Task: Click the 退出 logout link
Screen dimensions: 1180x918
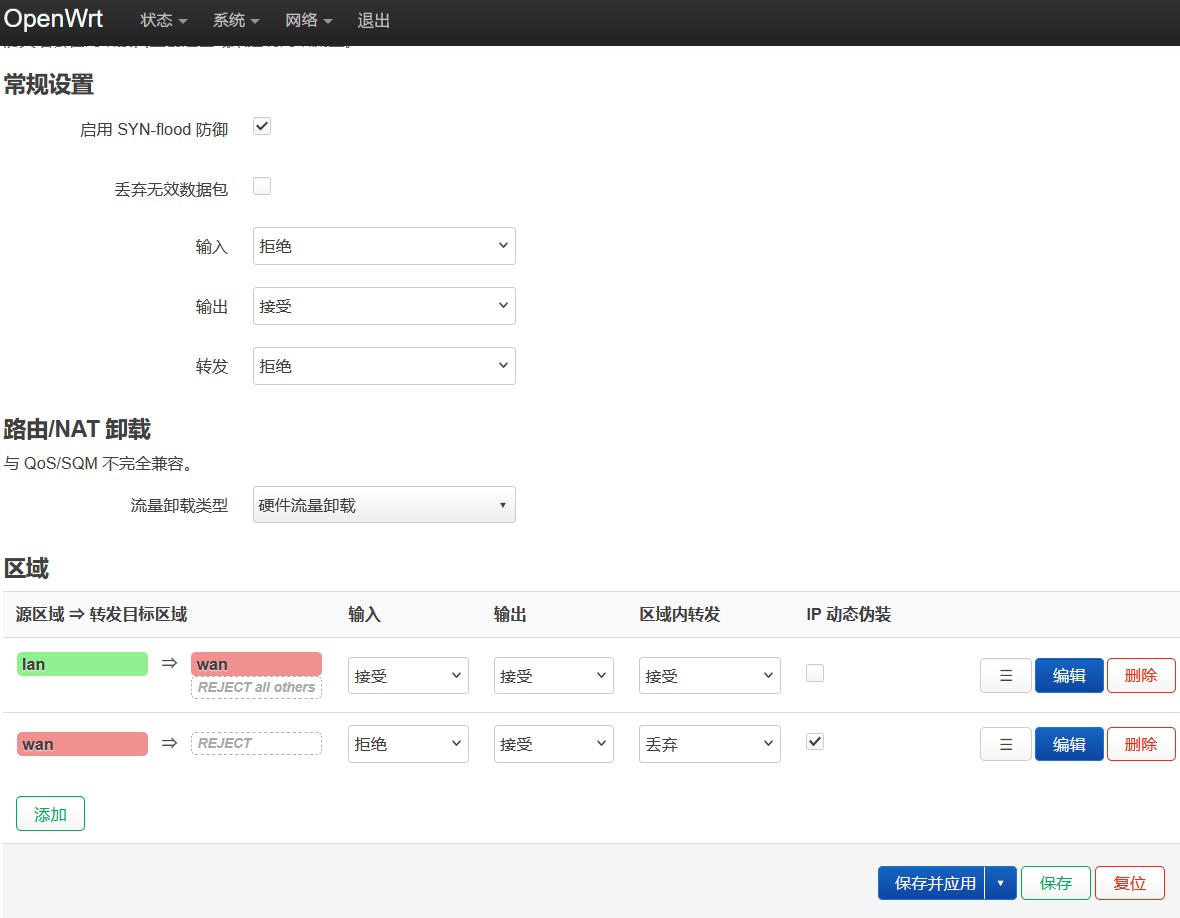Action: coord(373,21)
